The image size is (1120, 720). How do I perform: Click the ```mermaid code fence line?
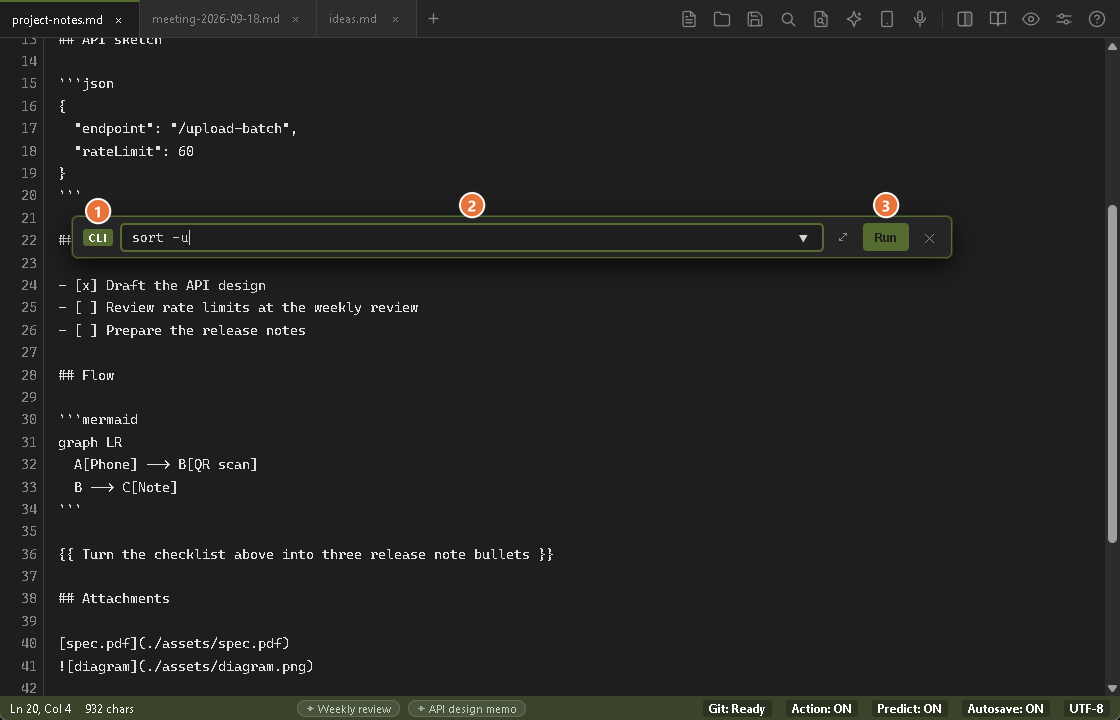[99, 419]
